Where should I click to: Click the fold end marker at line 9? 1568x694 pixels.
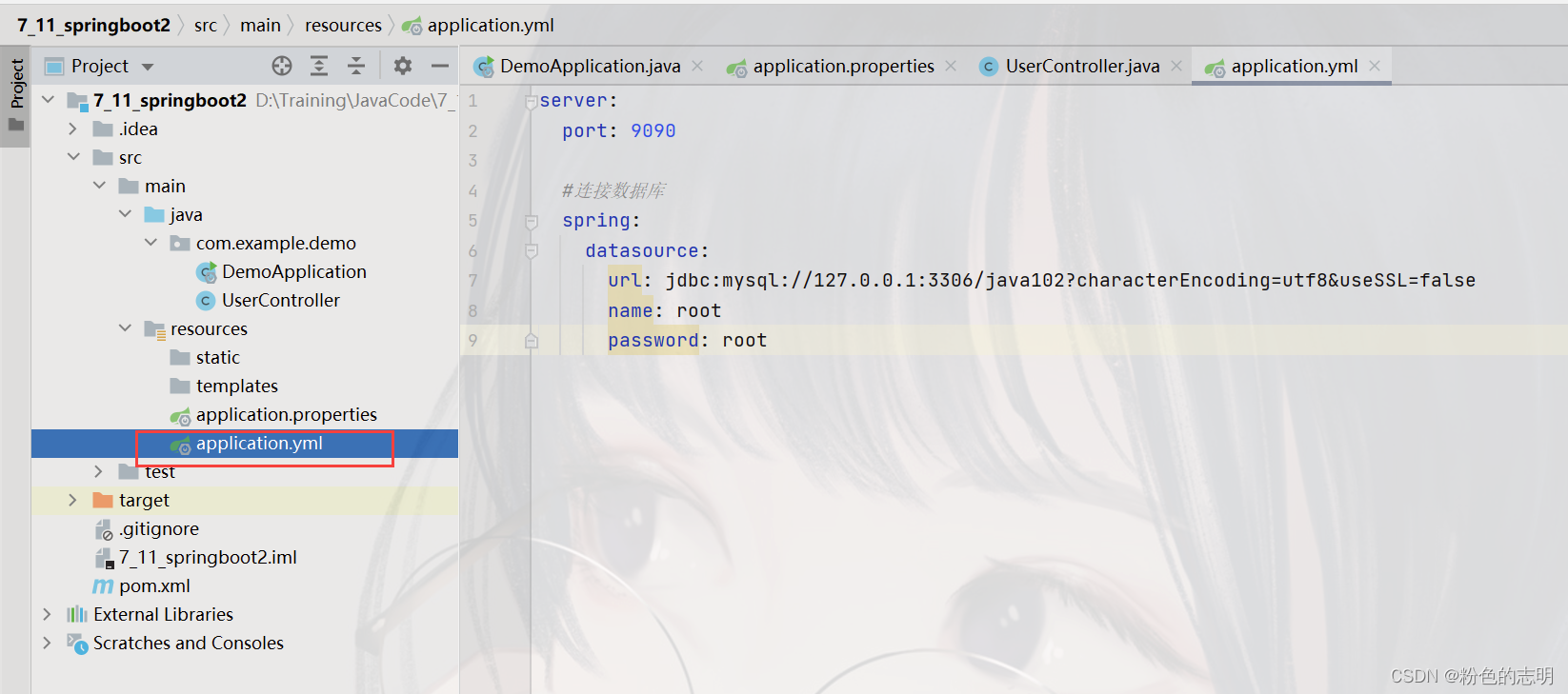click(x=532, y=341)
